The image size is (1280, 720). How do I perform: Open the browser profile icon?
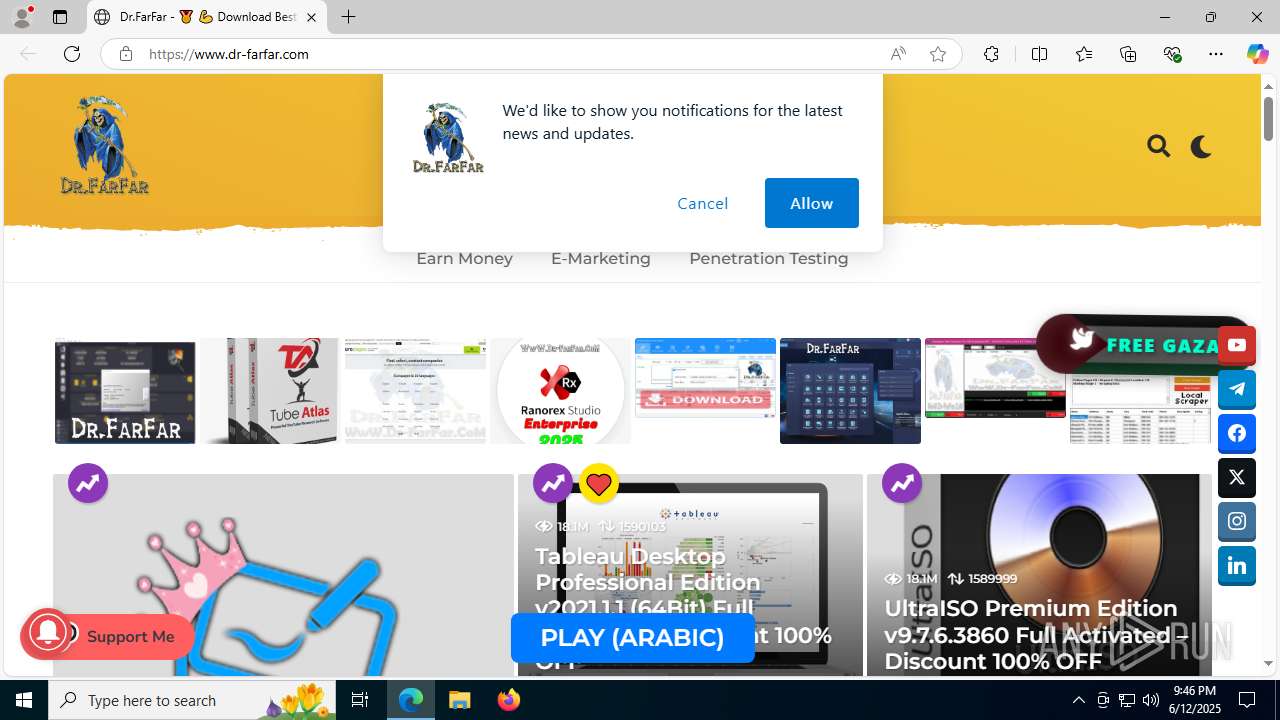(x=22, y=17)
